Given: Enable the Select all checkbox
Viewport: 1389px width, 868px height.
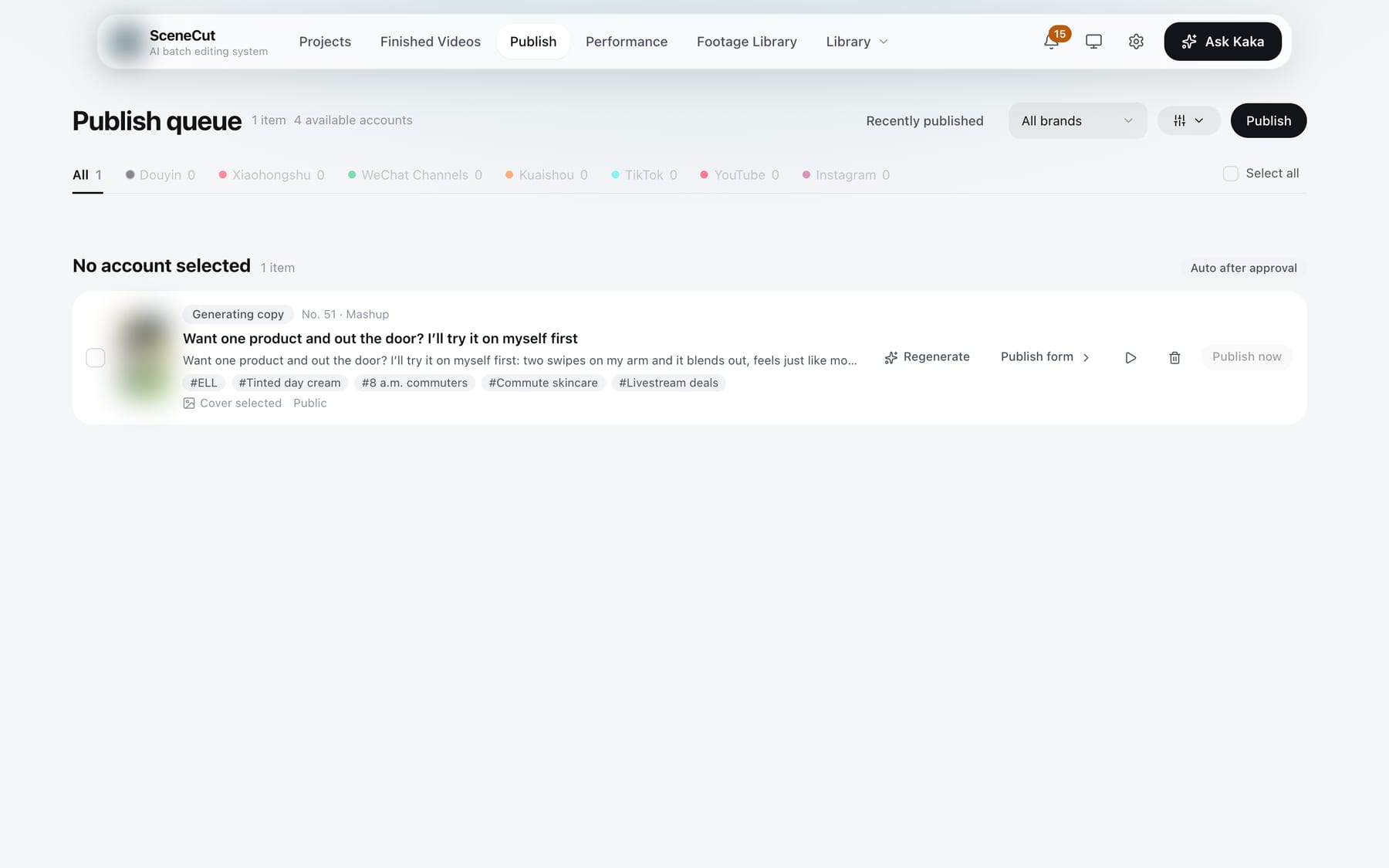Looking at the screenshot, I should point(1231,174).
